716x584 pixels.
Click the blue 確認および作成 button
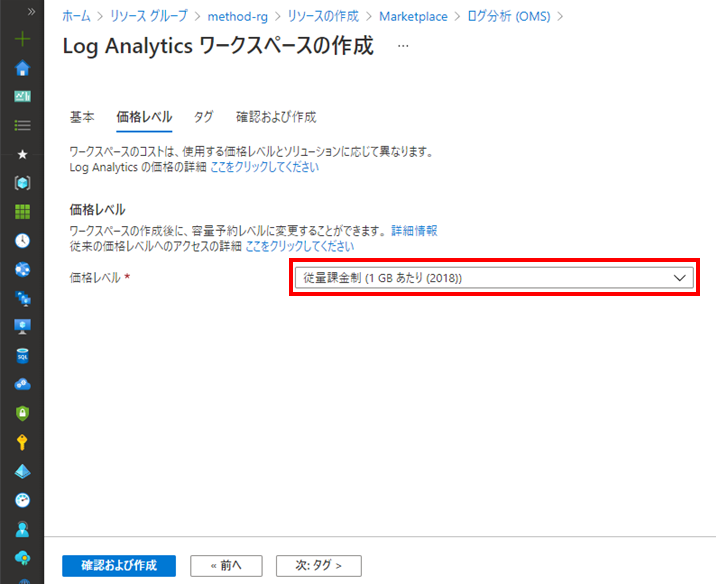coord(119,566)
